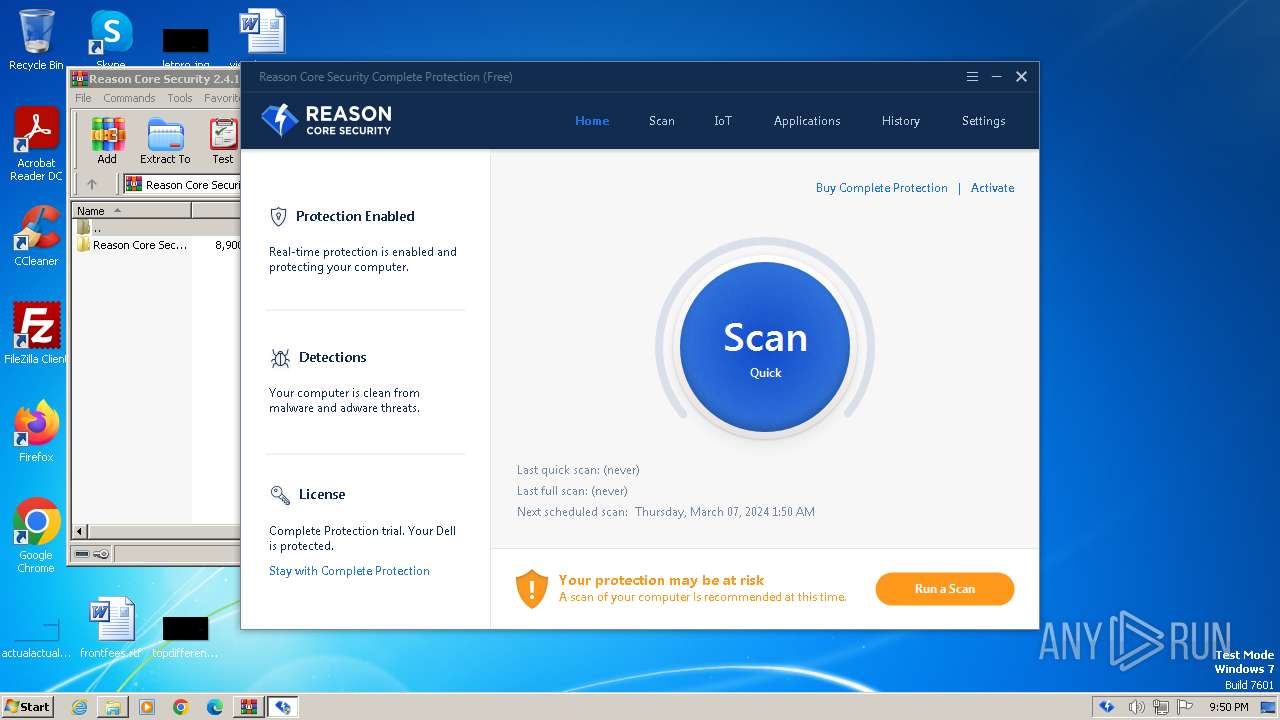
Task: Select the Firefox desktop icon
Action: point(36,432)
